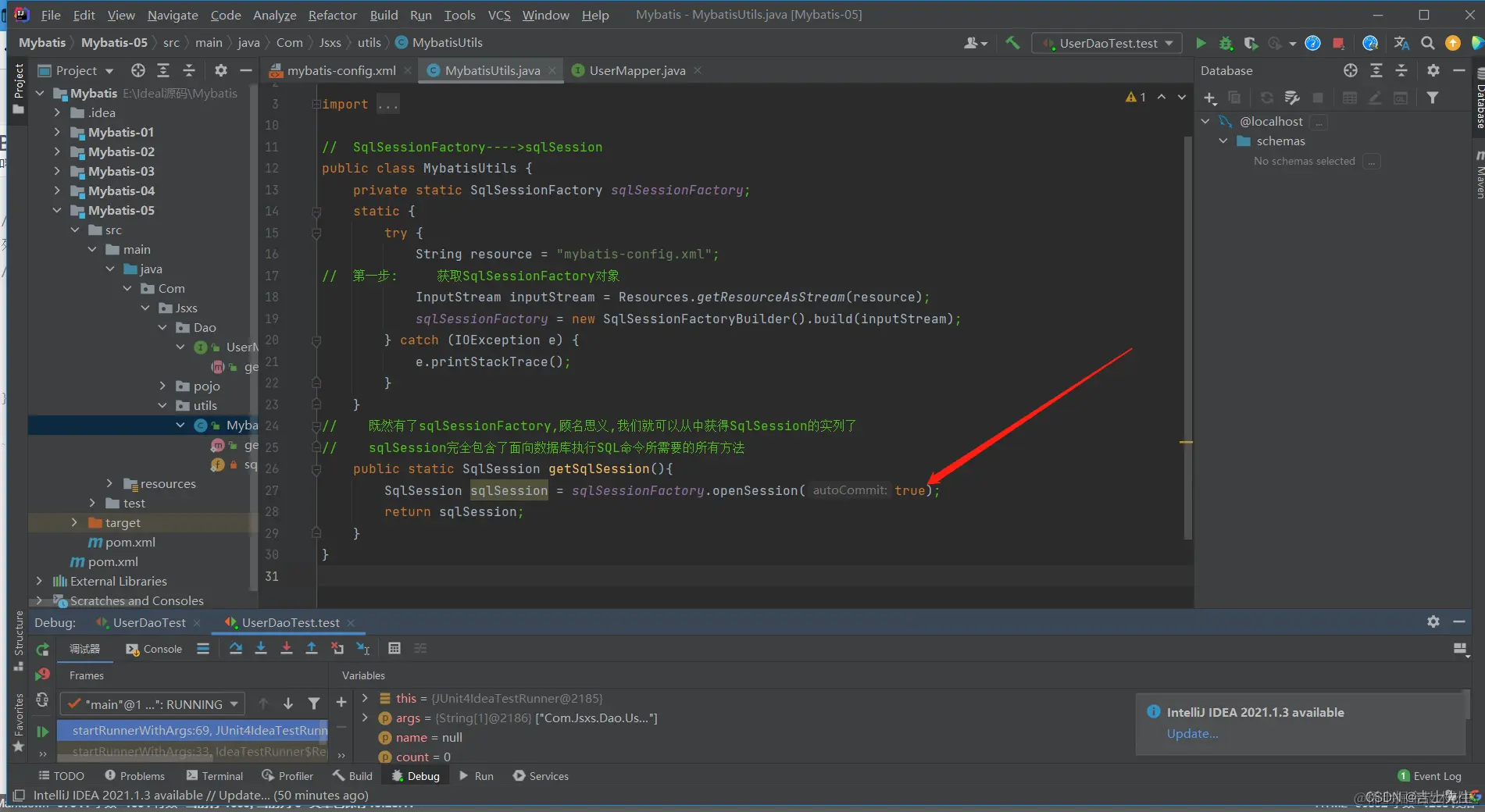
Task: Click the Run to Cursor debug icon
Action: (363, 648)
